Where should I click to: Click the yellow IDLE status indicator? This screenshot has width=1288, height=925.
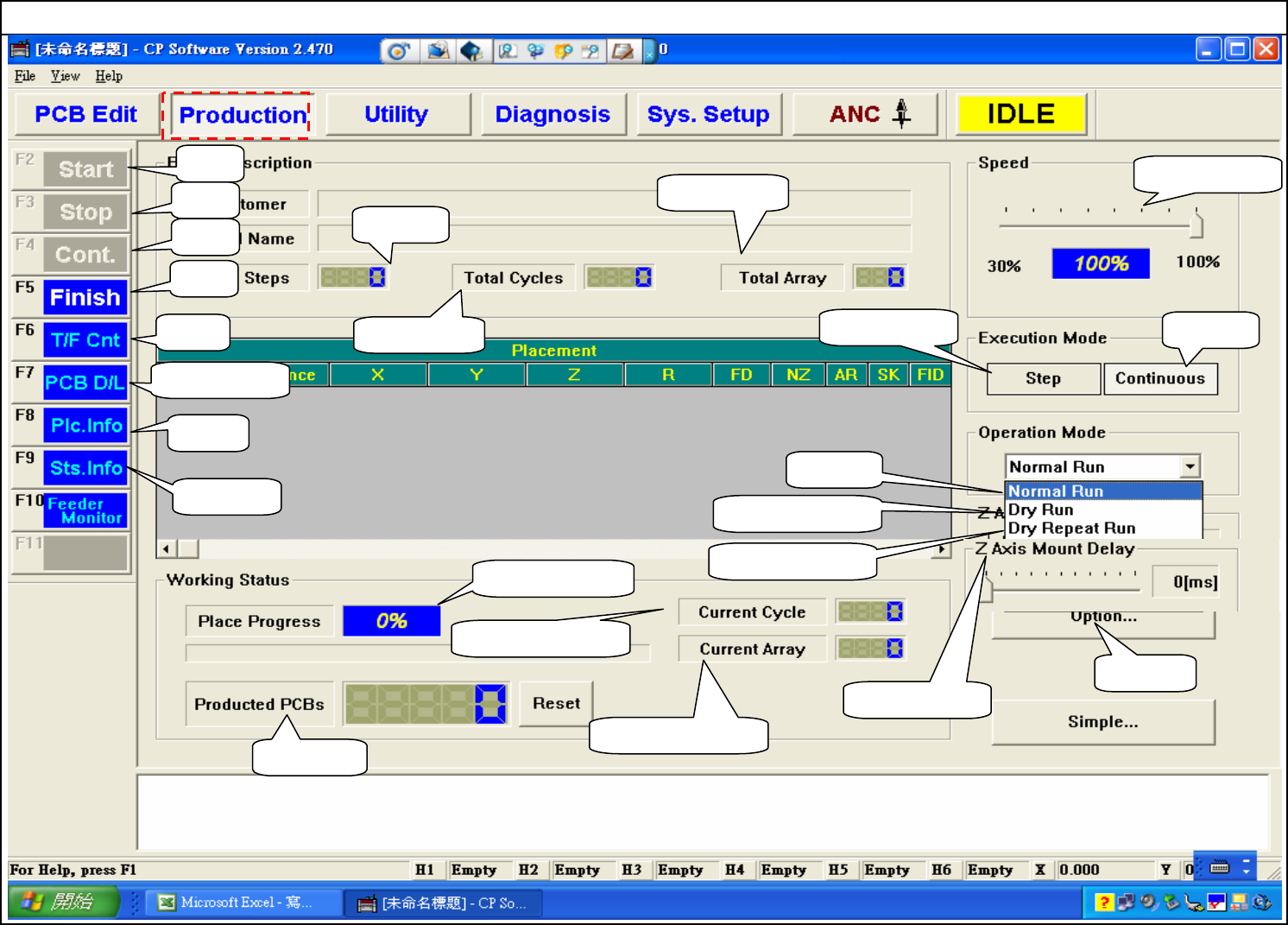(1020, 114)
